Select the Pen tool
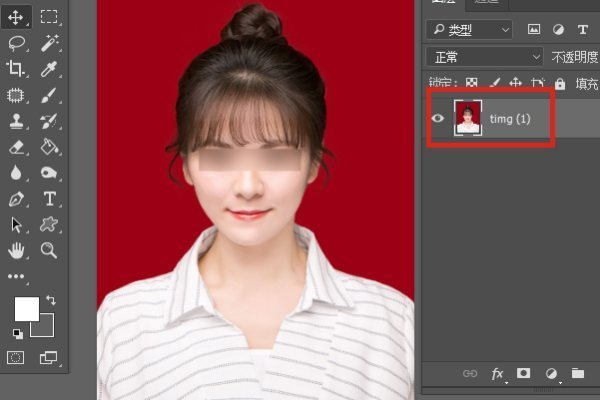Image resolution: width=600 pixels, height=400 pixels. pos(16,199)
